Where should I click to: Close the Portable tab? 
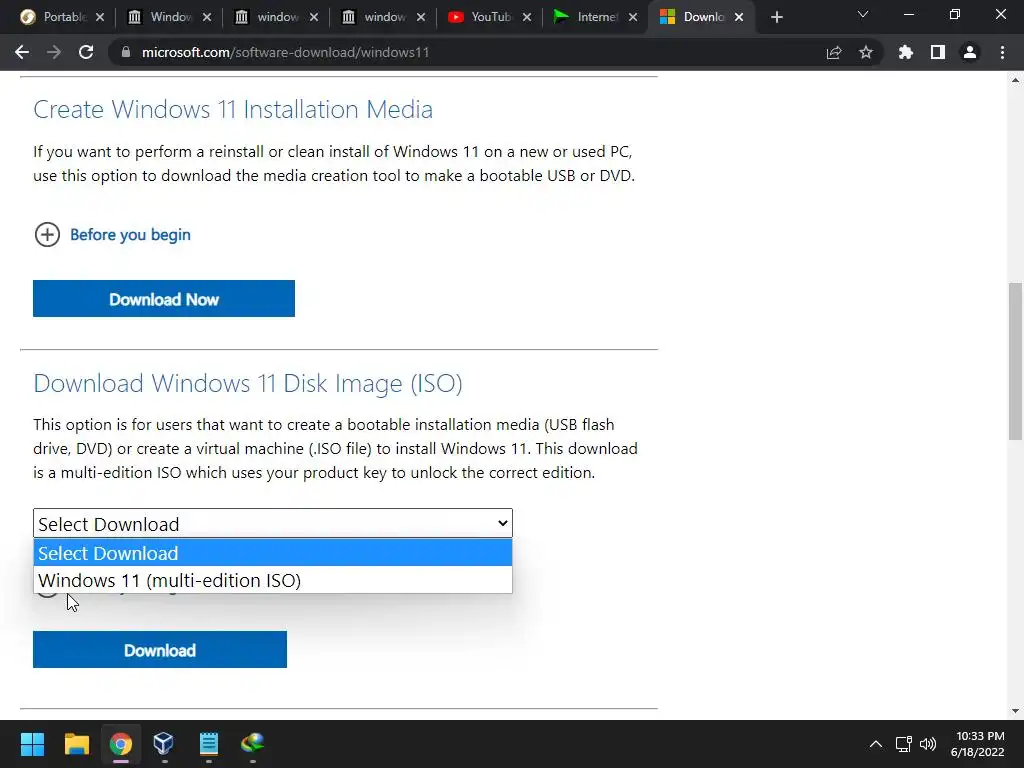coord(100,17)
